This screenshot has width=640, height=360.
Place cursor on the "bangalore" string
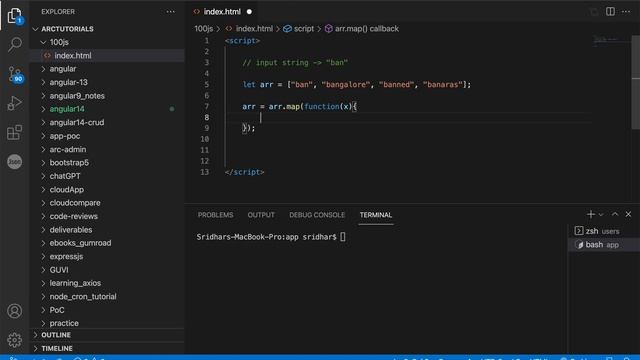pyautogui.click(x=345, y=84)
